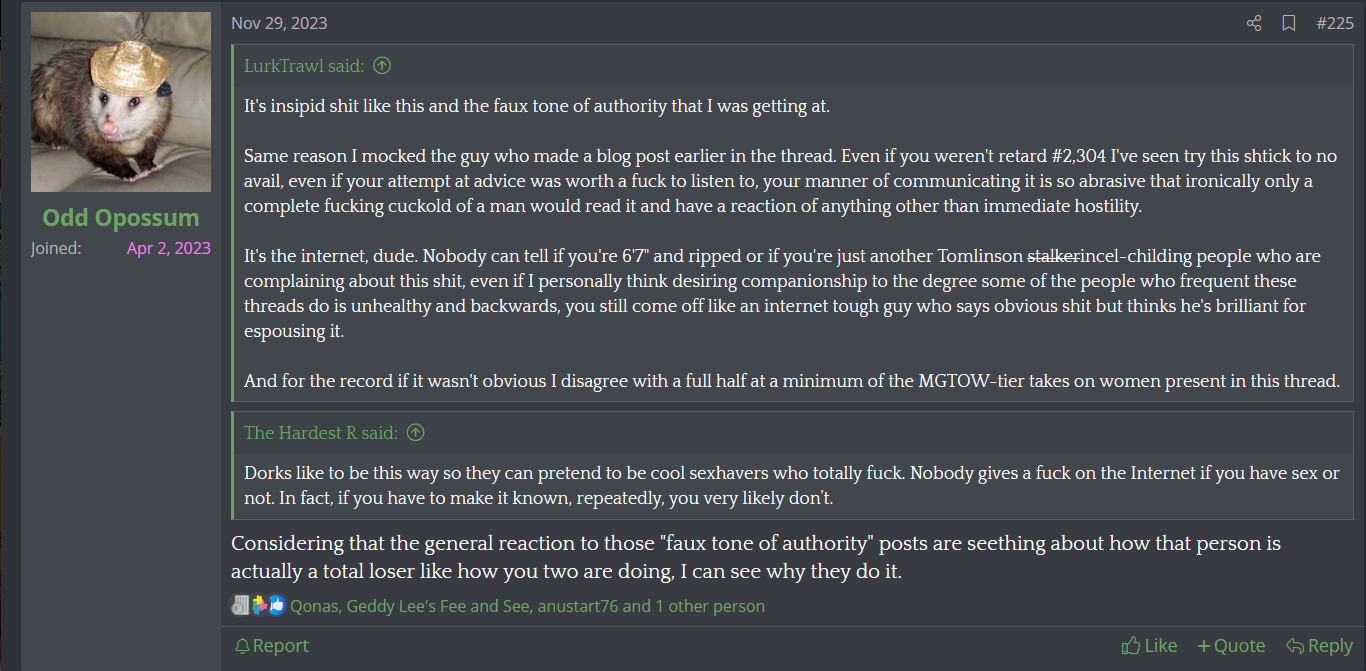Click the puzzle piece reaction icon
The image size is (1366, 671).
[259, 605]
